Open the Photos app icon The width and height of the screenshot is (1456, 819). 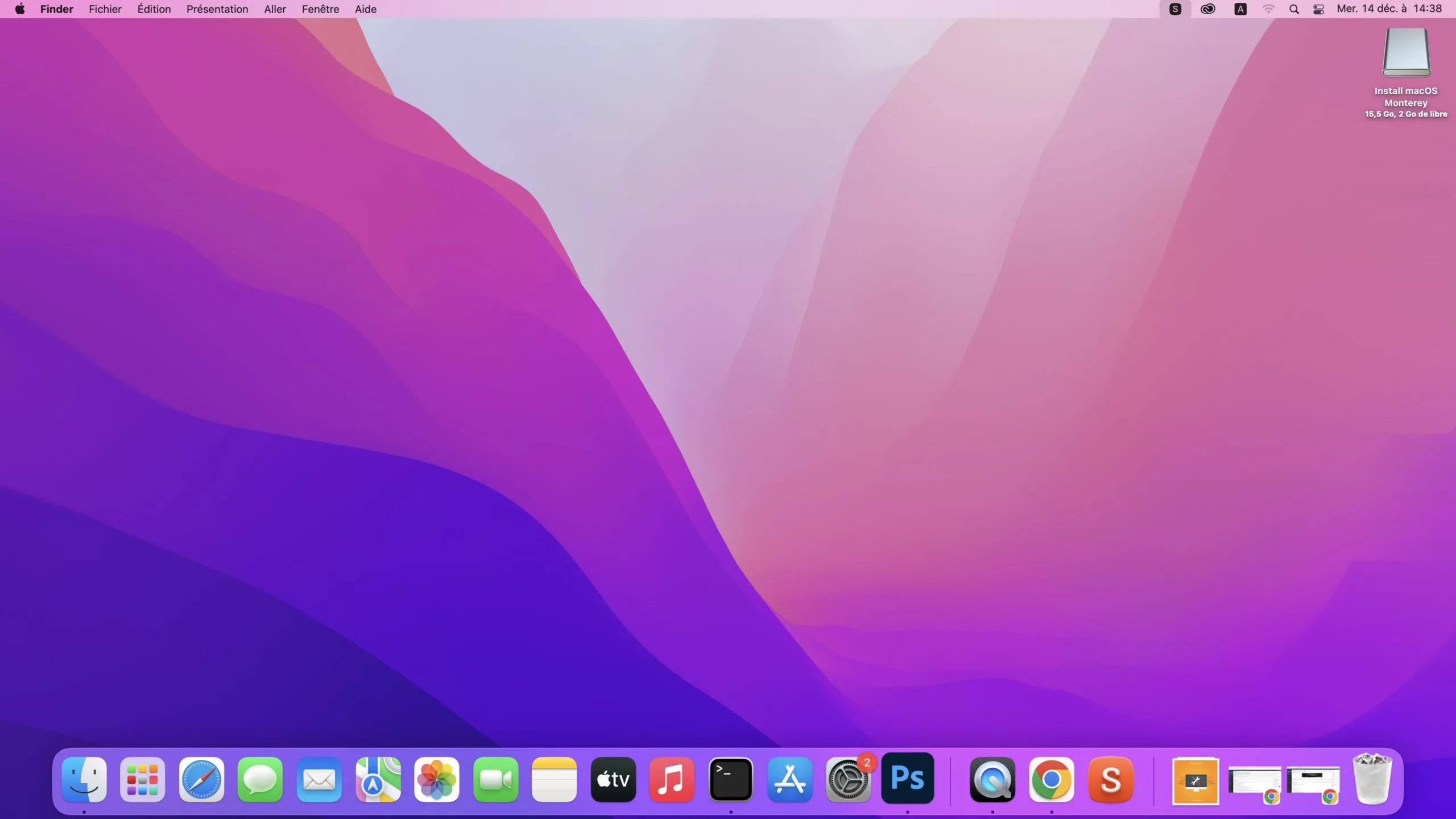[x=437, y=780]
